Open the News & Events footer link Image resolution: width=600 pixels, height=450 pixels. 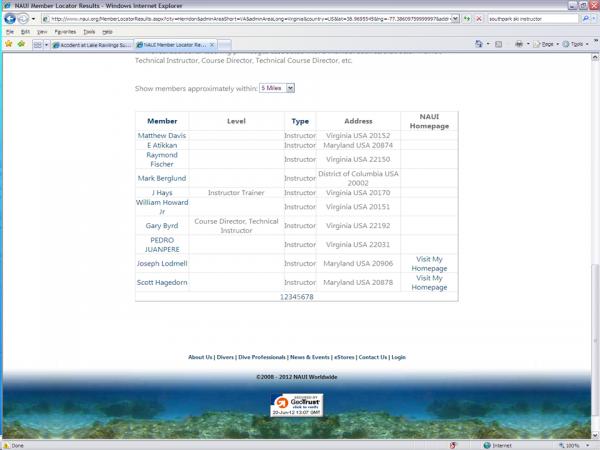pos(310,357)
